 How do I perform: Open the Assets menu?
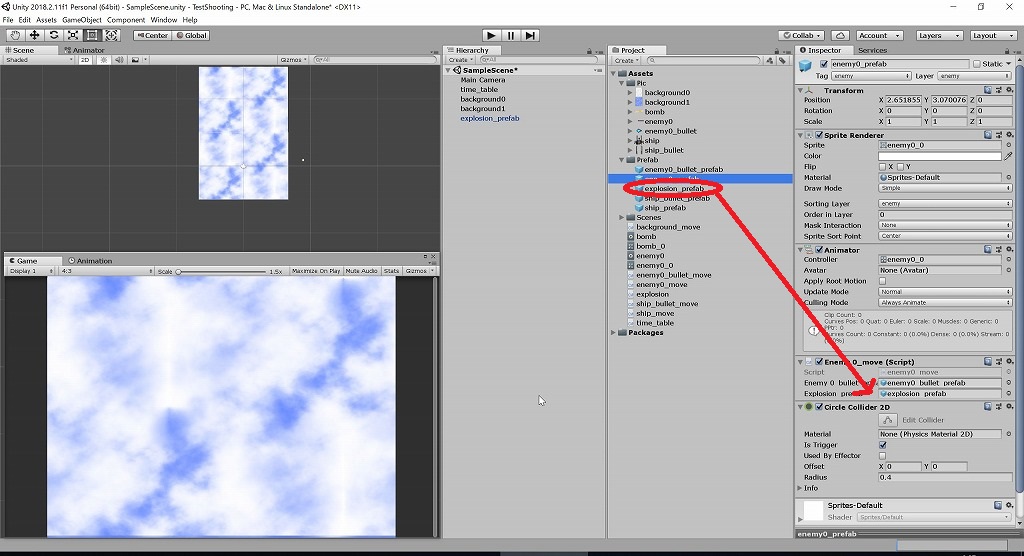click(x=46, y=20)
